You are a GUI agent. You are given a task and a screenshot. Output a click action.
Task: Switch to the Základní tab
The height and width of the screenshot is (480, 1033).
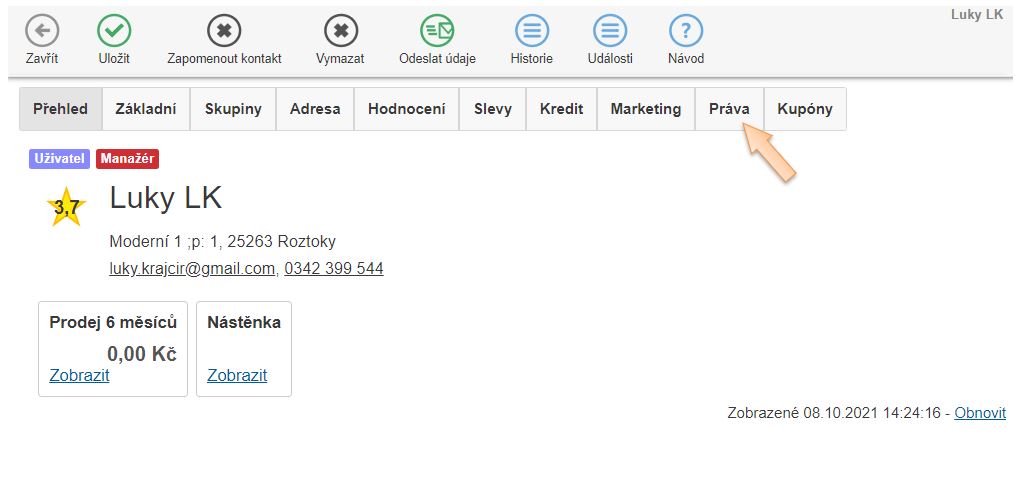(146, 109)
